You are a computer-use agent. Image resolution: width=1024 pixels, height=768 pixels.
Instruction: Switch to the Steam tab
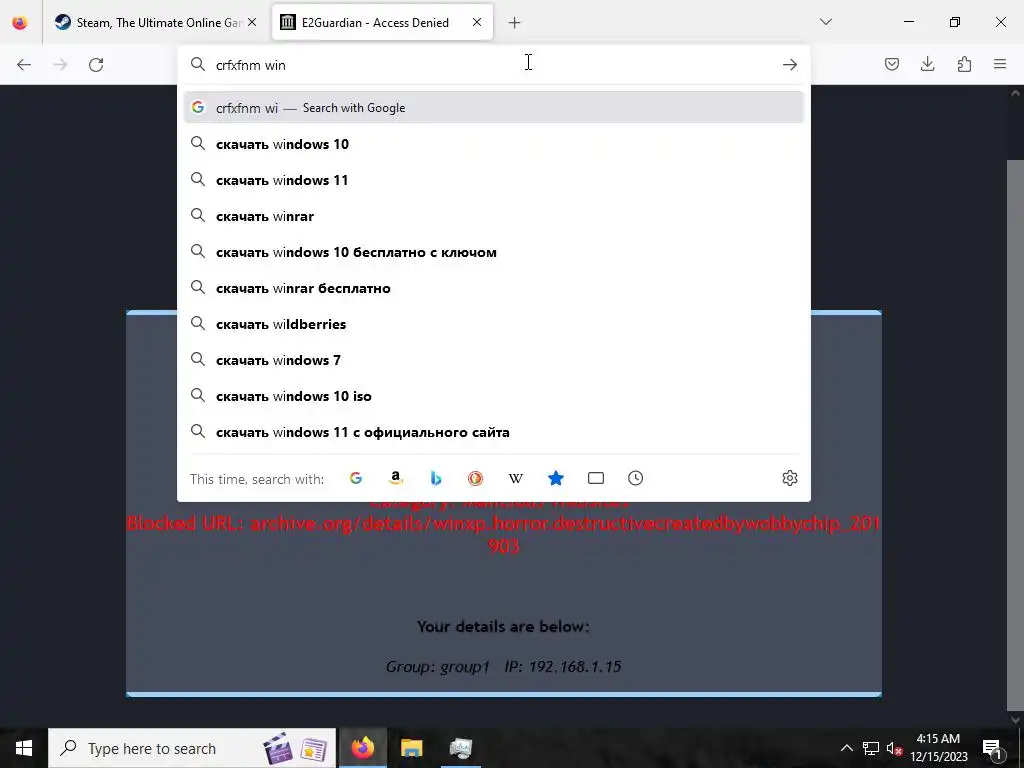157,22
